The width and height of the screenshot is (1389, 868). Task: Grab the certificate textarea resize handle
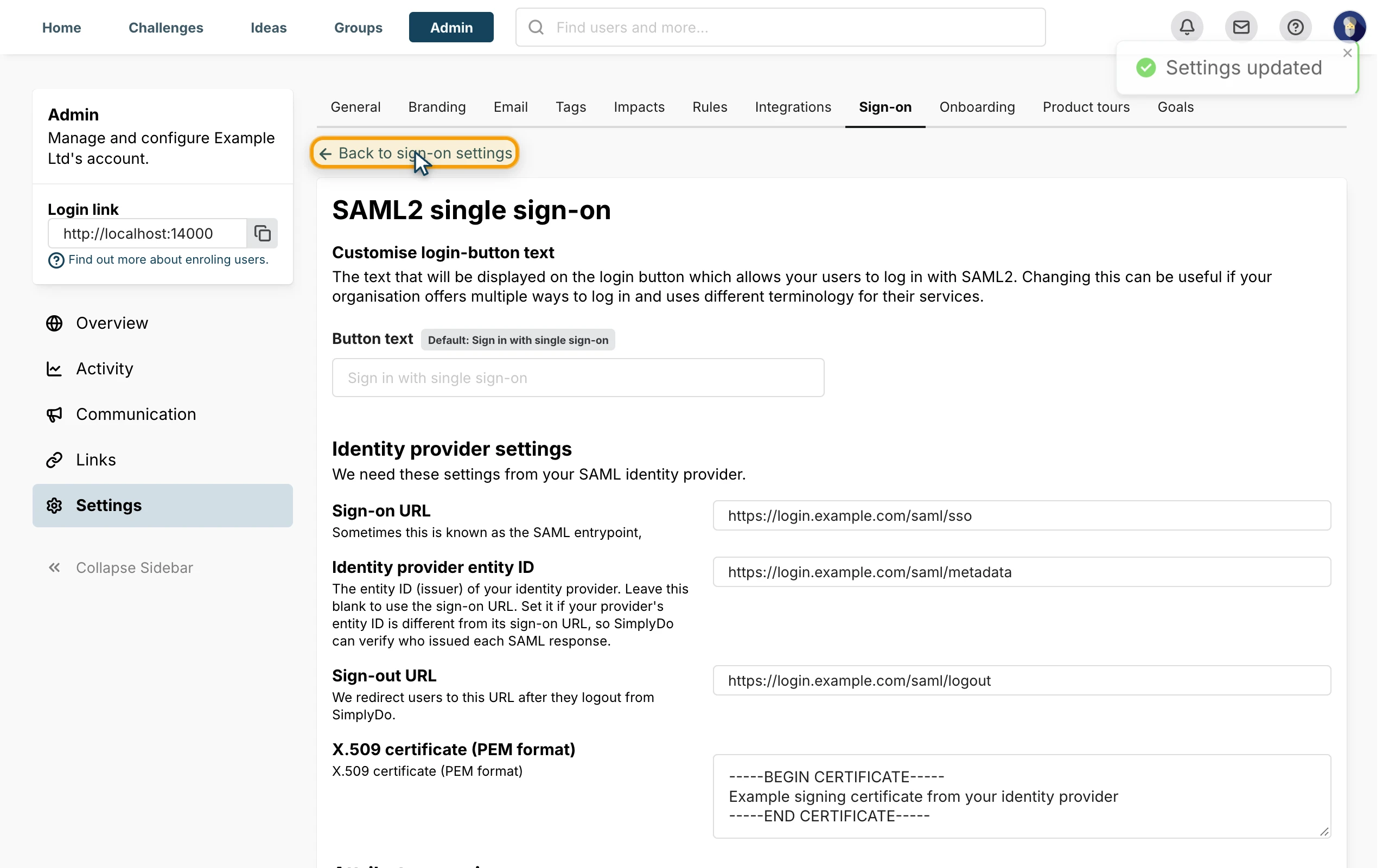1324,831
